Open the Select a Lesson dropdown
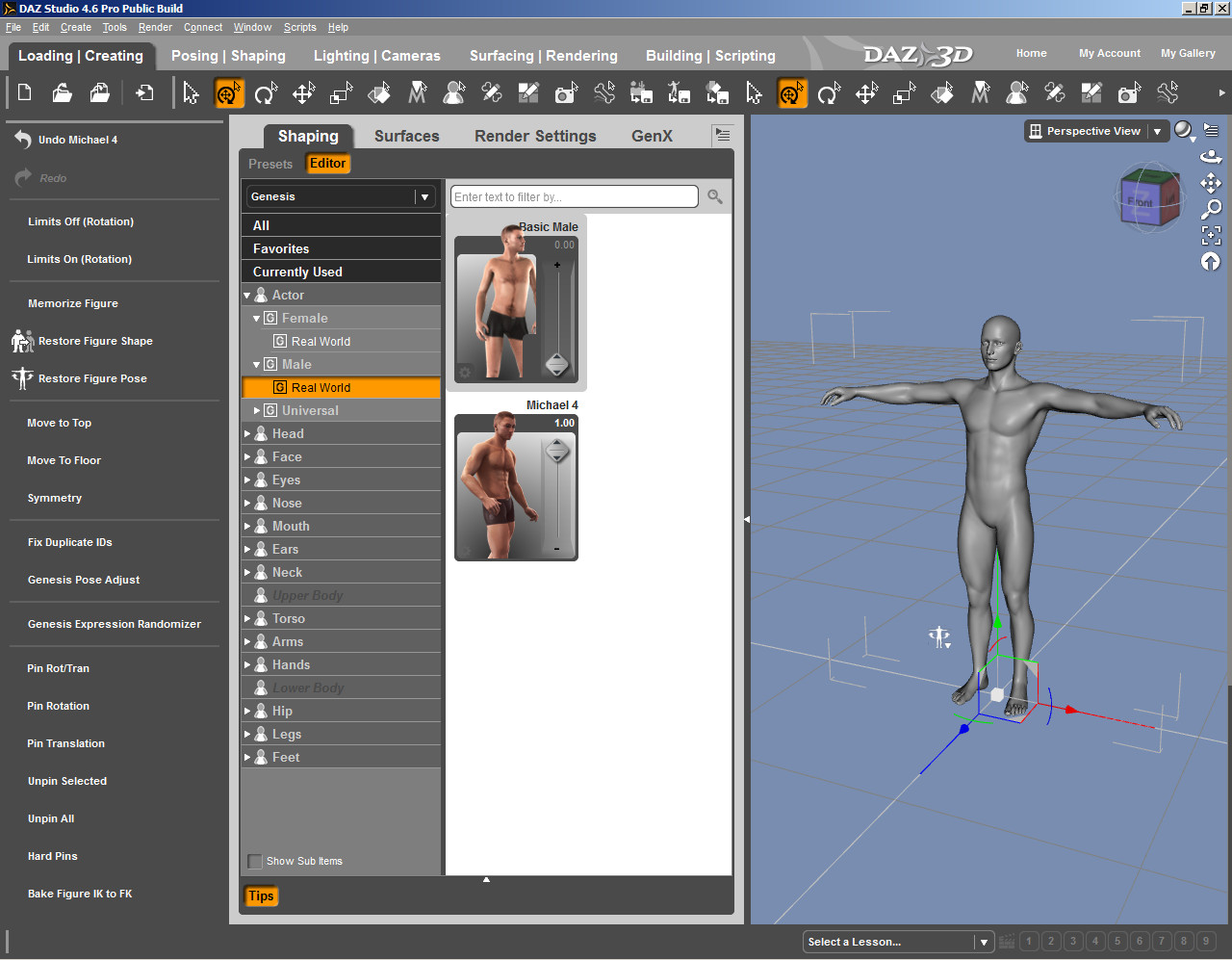The height and width of the screenshot is (960, 1232). (x=897, y=942)
